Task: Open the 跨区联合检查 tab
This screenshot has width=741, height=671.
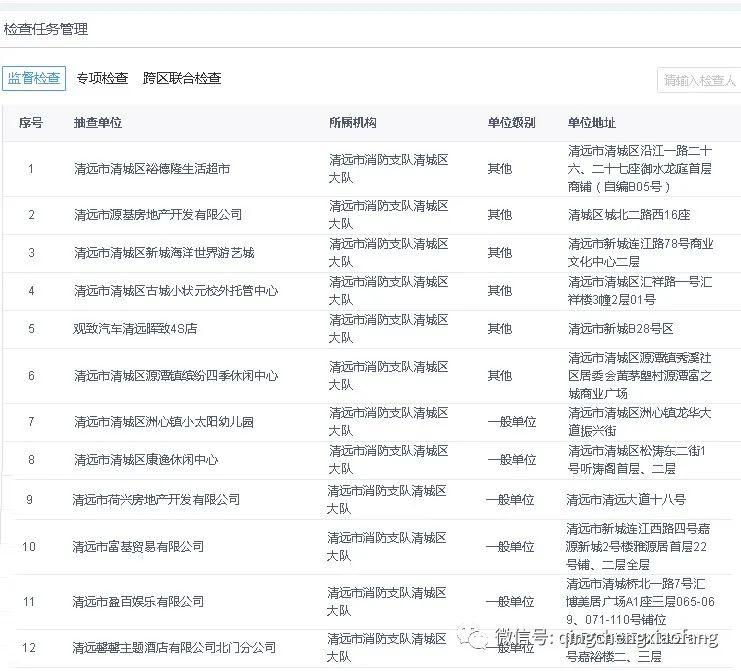Action: tap(182, 78)
